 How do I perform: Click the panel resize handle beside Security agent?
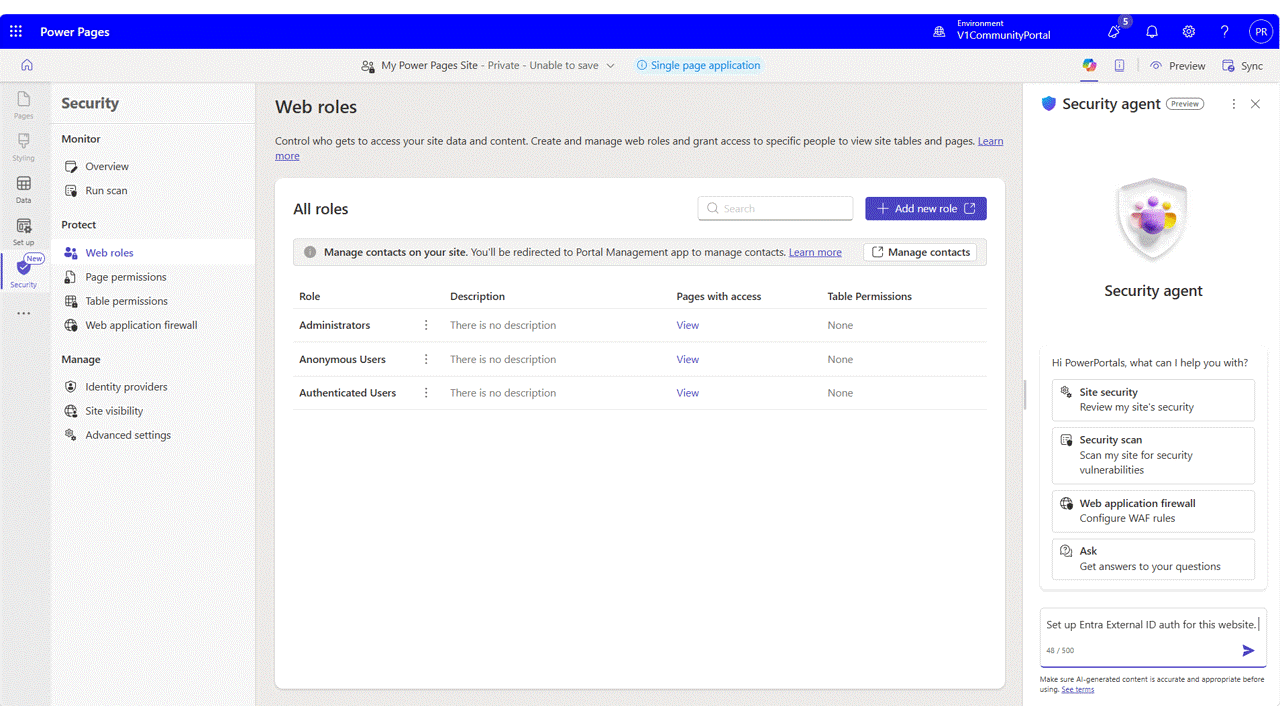click(1025, 395)
